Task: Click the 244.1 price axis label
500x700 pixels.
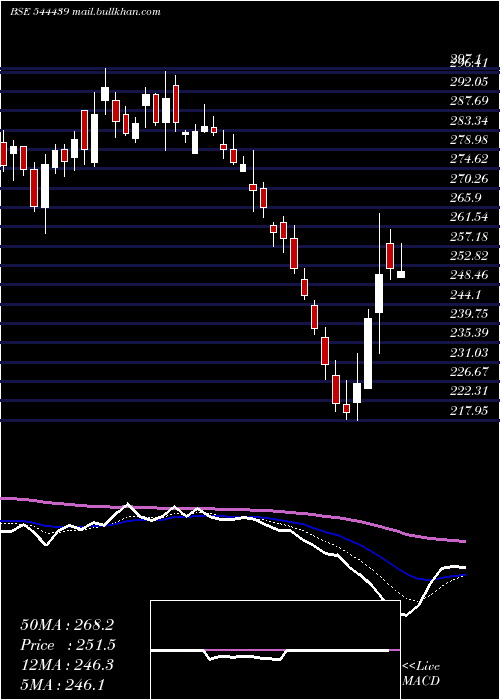Action: (466, 295)
